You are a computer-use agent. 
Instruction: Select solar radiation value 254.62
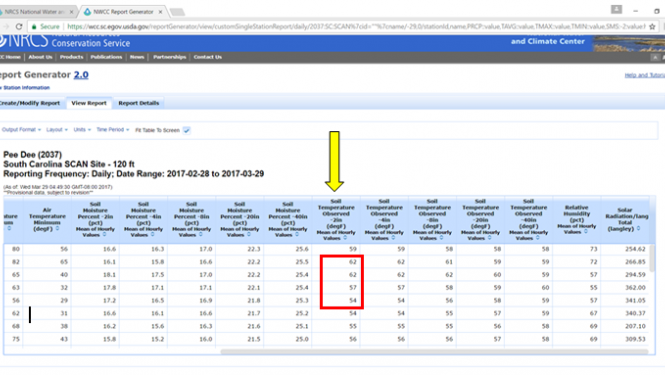635,249
